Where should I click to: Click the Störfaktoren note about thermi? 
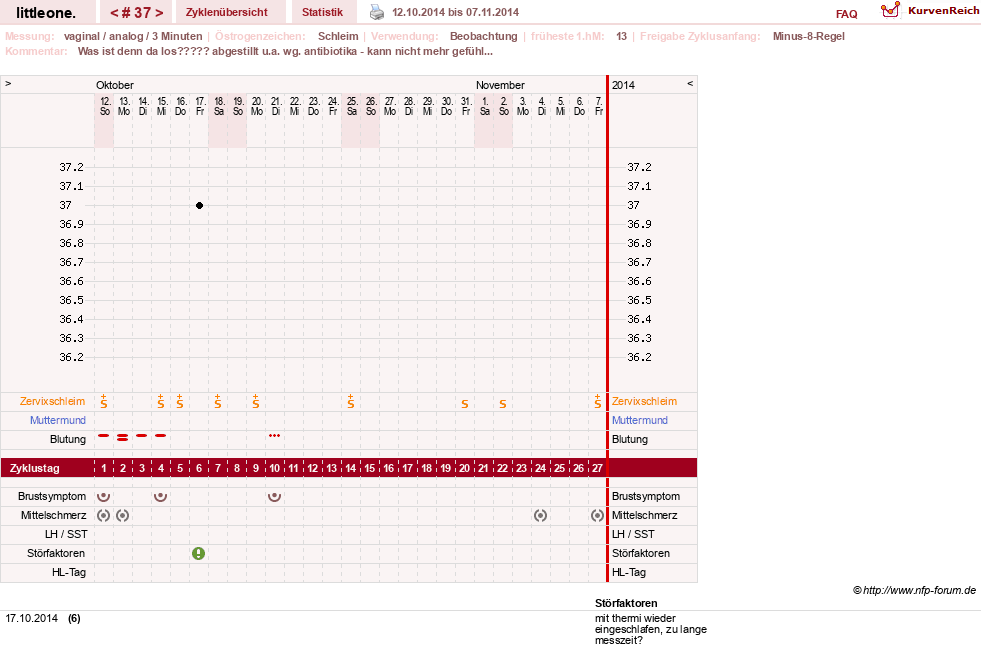click(x=651, y=629)
